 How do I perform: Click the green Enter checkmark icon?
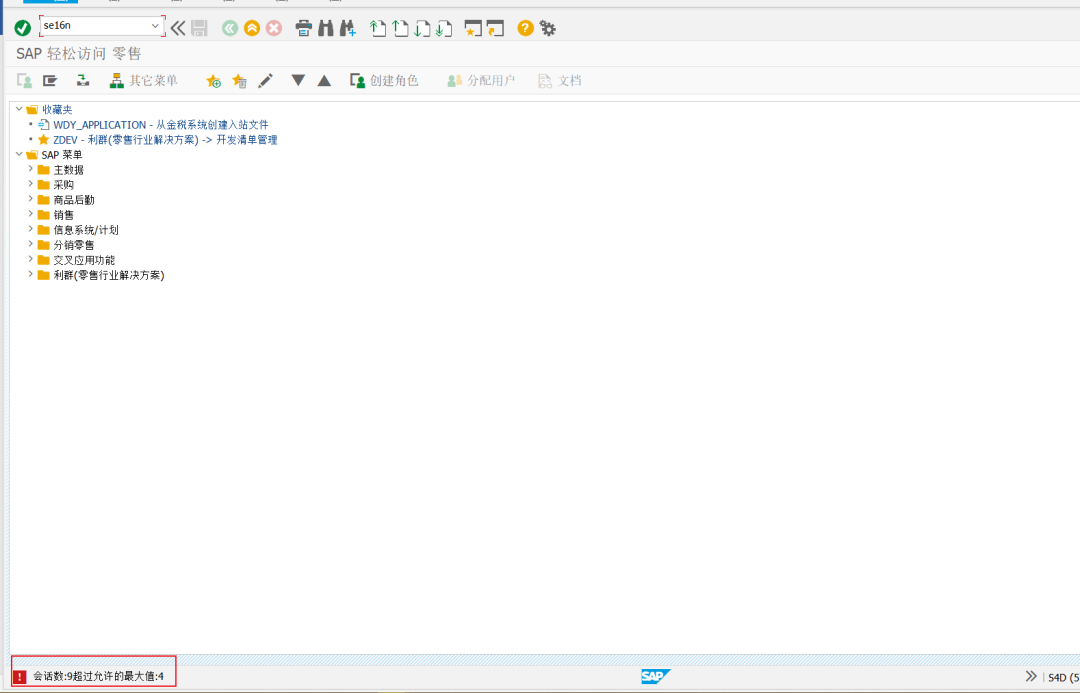click(23, 28)
